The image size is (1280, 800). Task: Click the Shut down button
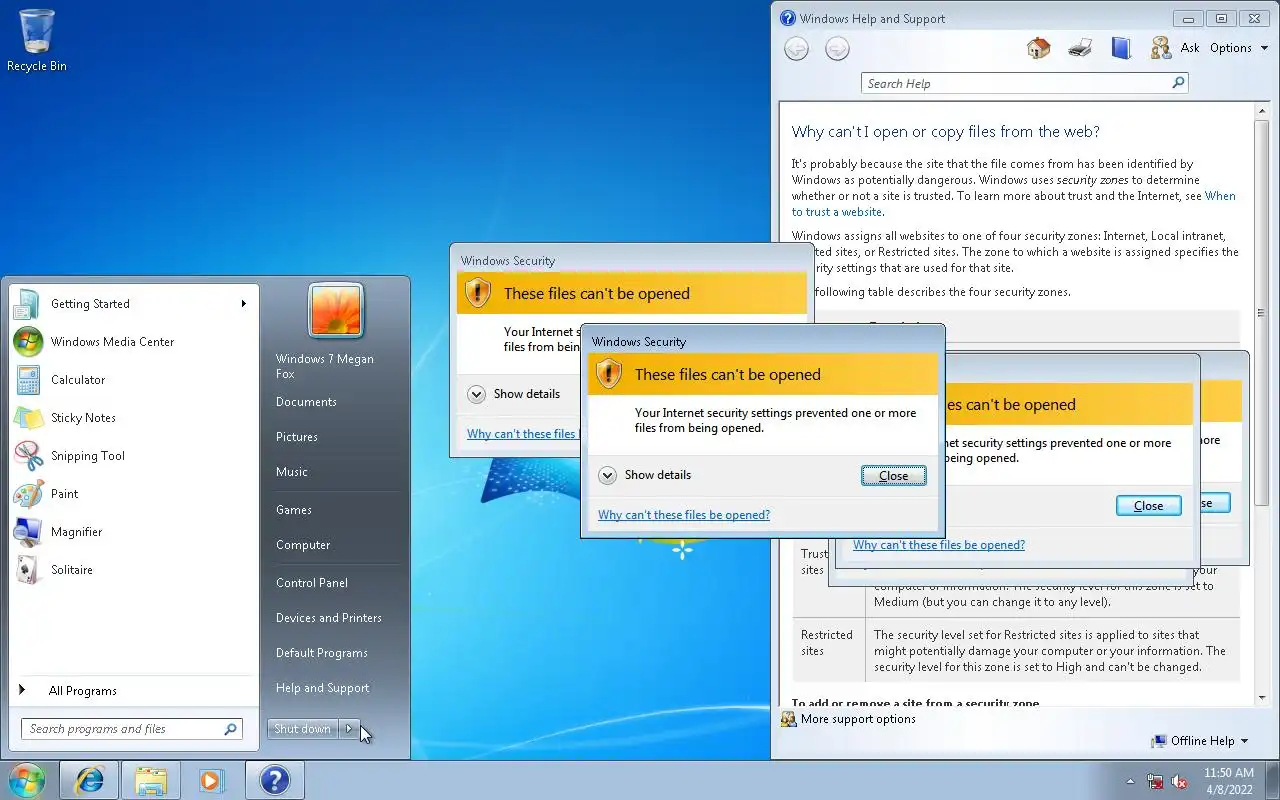click(303, 729)
